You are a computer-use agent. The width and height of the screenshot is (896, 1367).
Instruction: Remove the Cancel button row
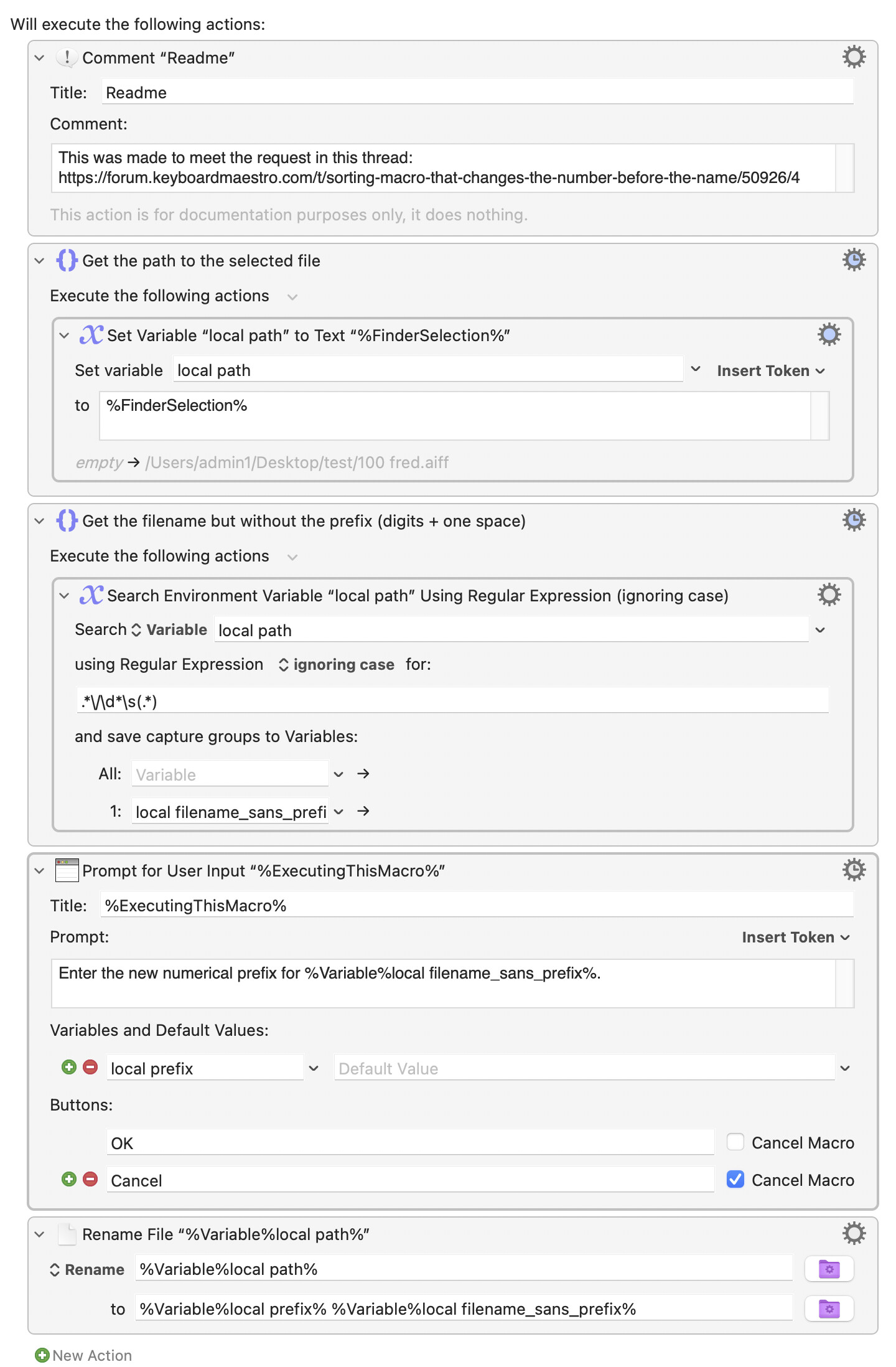tap(90, 1180)
